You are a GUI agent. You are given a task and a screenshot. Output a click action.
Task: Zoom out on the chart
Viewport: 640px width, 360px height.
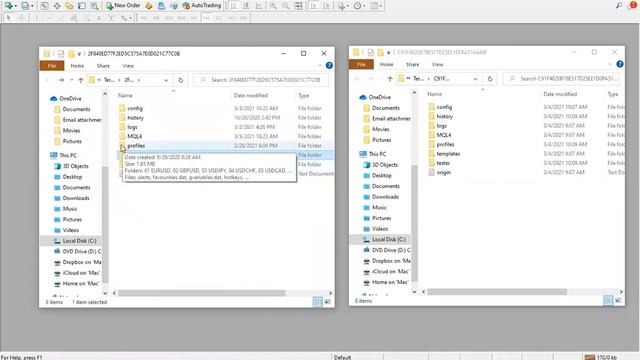[x=285, y=6]
